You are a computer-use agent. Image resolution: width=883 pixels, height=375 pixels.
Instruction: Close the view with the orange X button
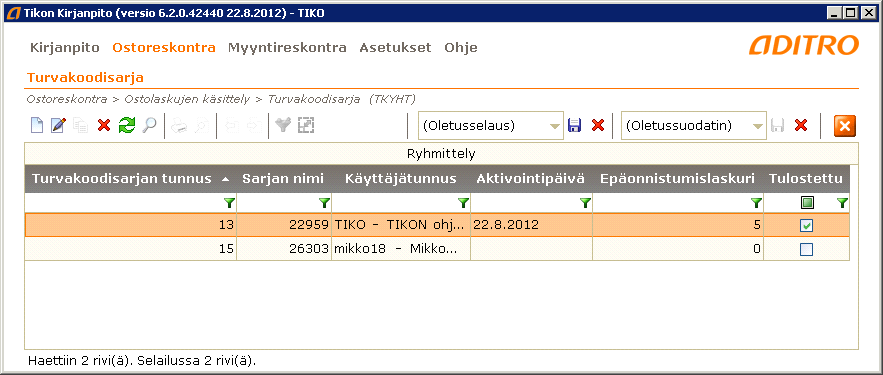click(x=845, y=126)
